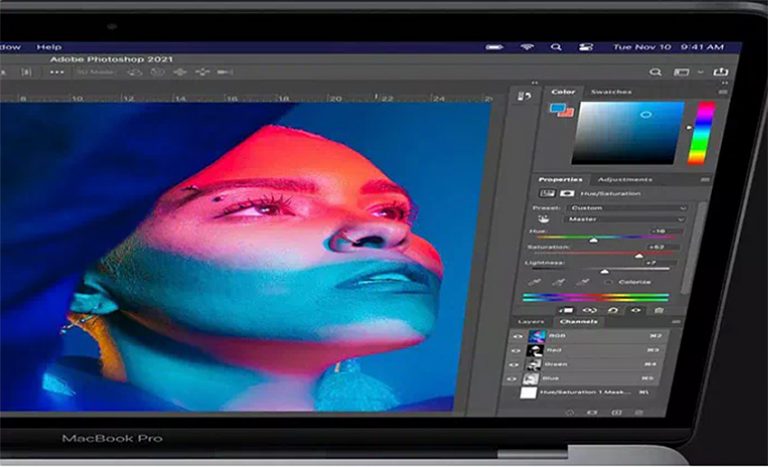Select the on-image adjustment hand tool icon

tap(545, 219)
